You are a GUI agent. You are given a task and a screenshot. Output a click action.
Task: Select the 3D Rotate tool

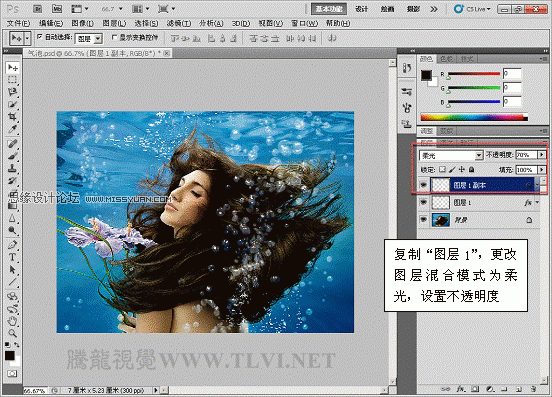click(13, 296)
